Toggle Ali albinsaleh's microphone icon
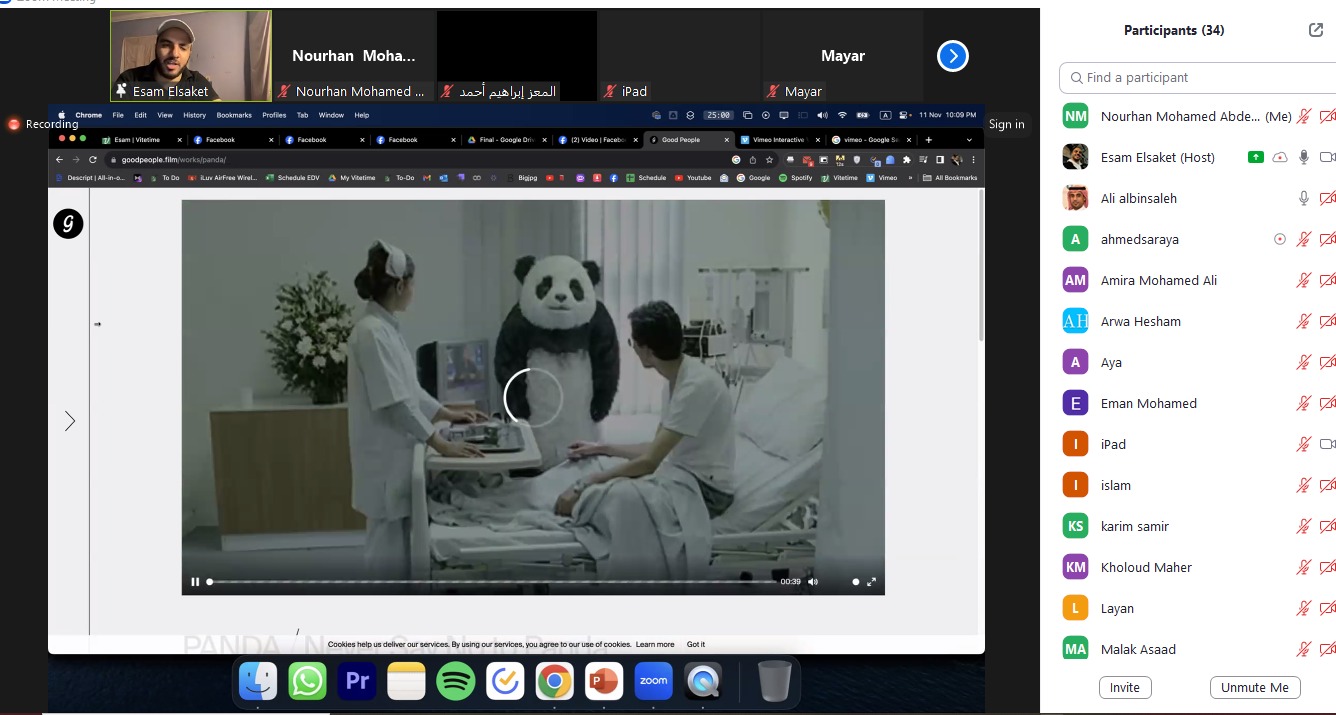Image resolution: width=1336 pixels, height=715 pixels. tap(1304, 198)
